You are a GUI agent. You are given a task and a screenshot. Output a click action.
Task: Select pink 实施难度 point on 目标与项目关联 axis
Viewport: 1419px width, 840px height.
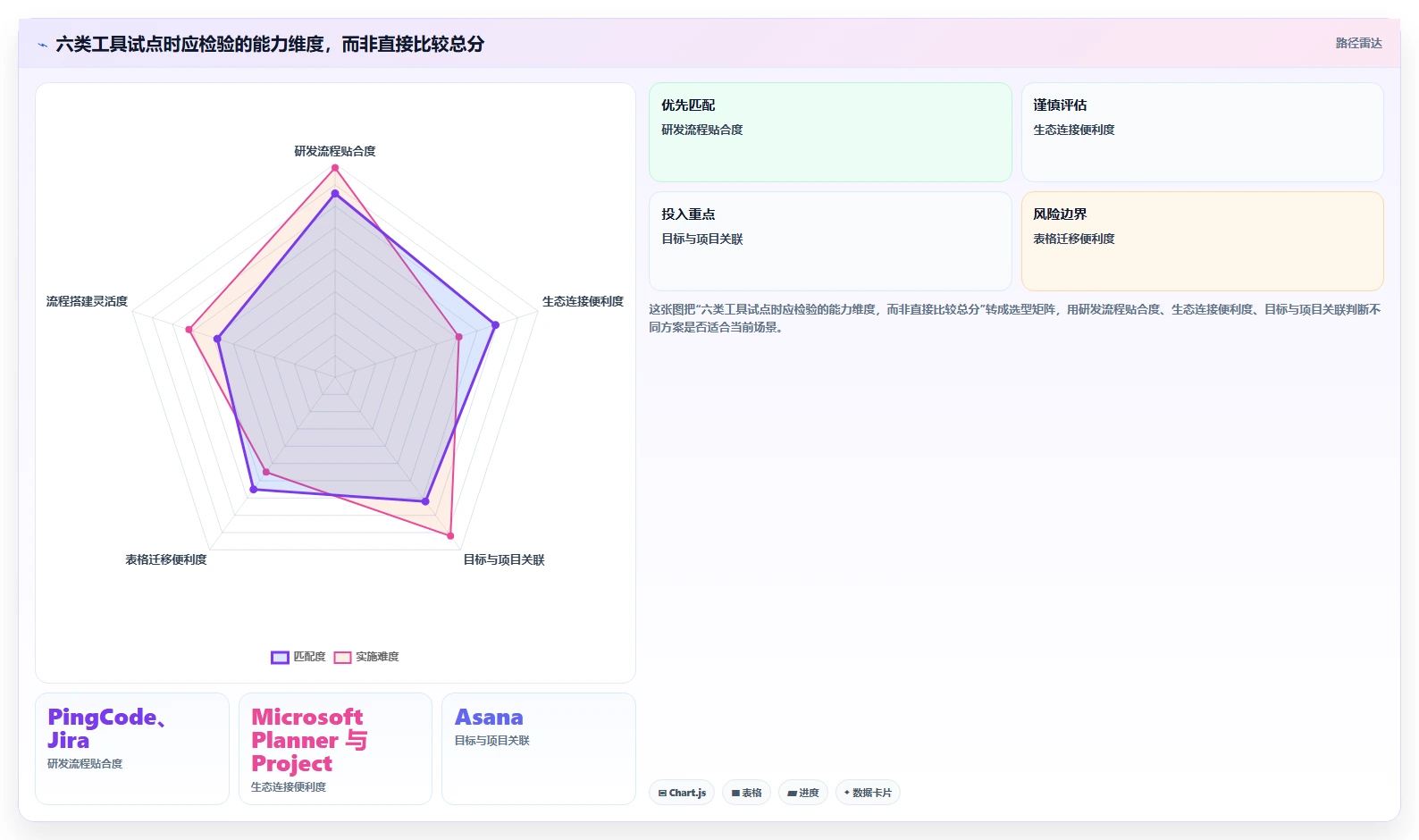tap(450, 536)
